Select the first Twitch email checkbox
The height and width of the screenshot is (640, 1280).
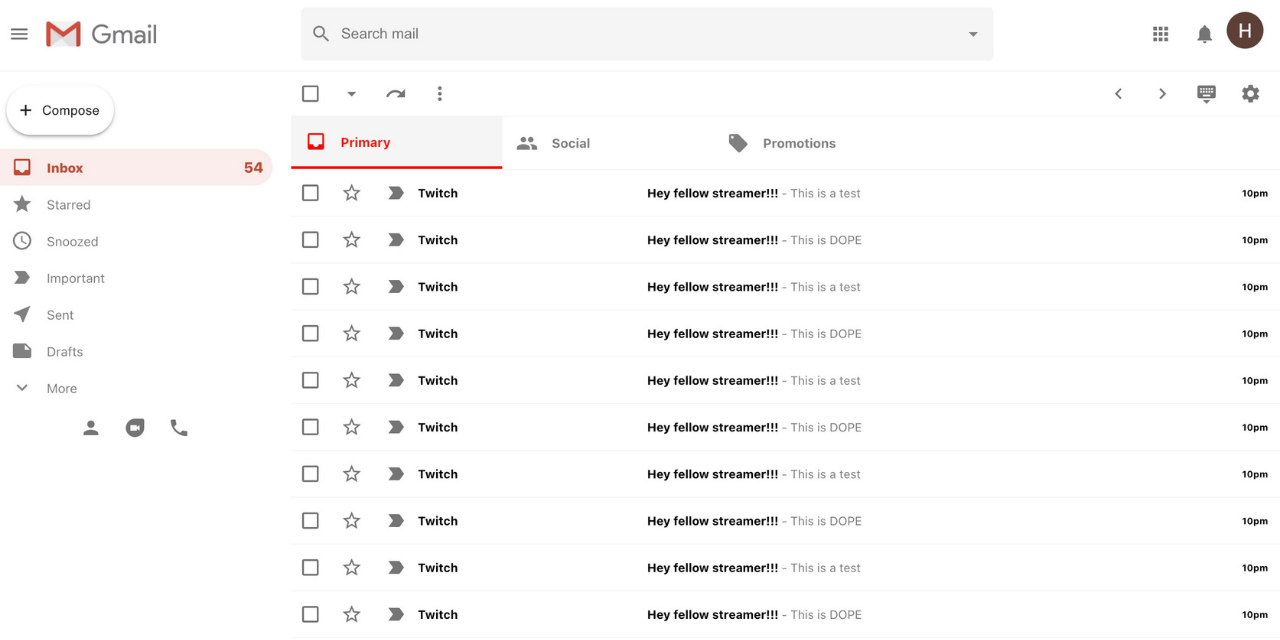[x=310, y=192]
